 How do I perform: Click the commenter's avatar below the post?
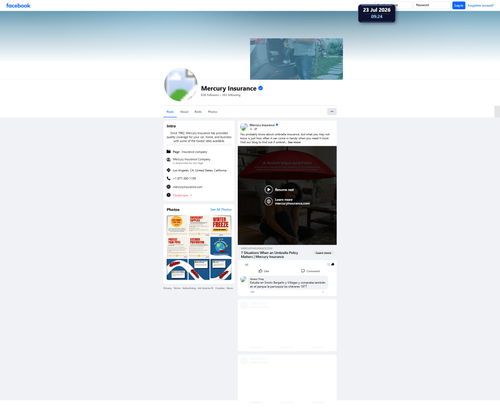(x=243, y=279)
